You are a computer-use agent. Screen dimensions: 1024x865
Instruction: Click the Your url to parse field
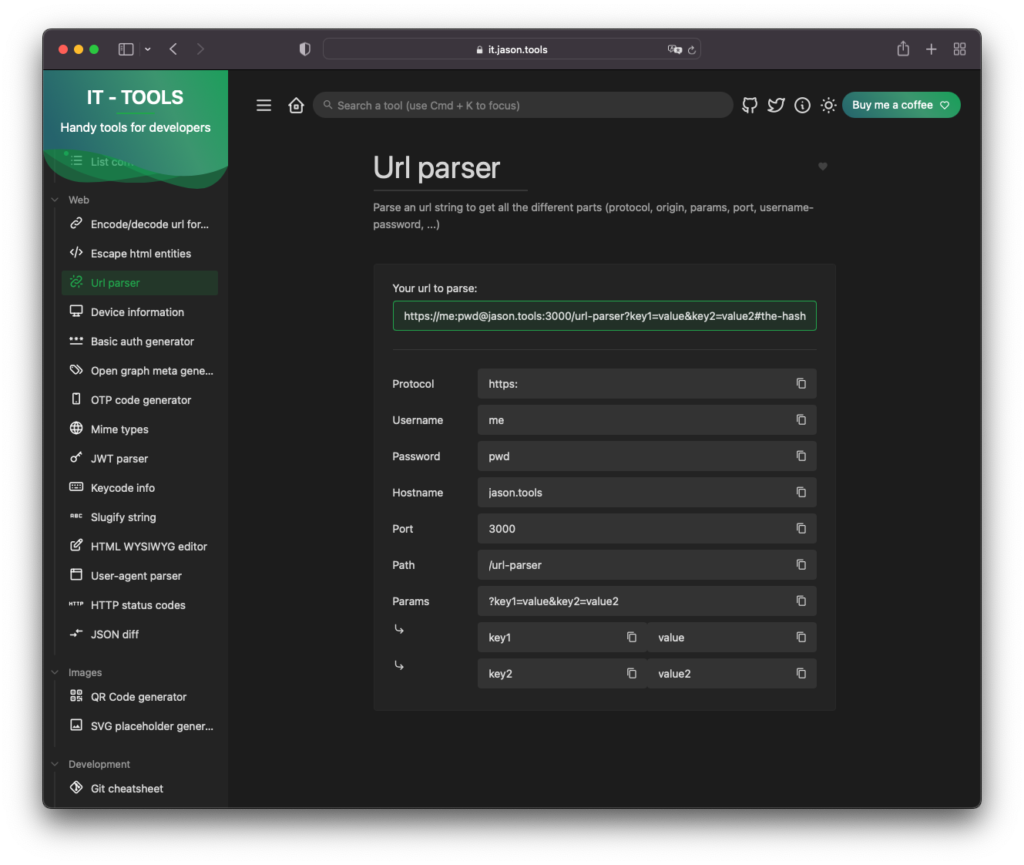point(604,316)
